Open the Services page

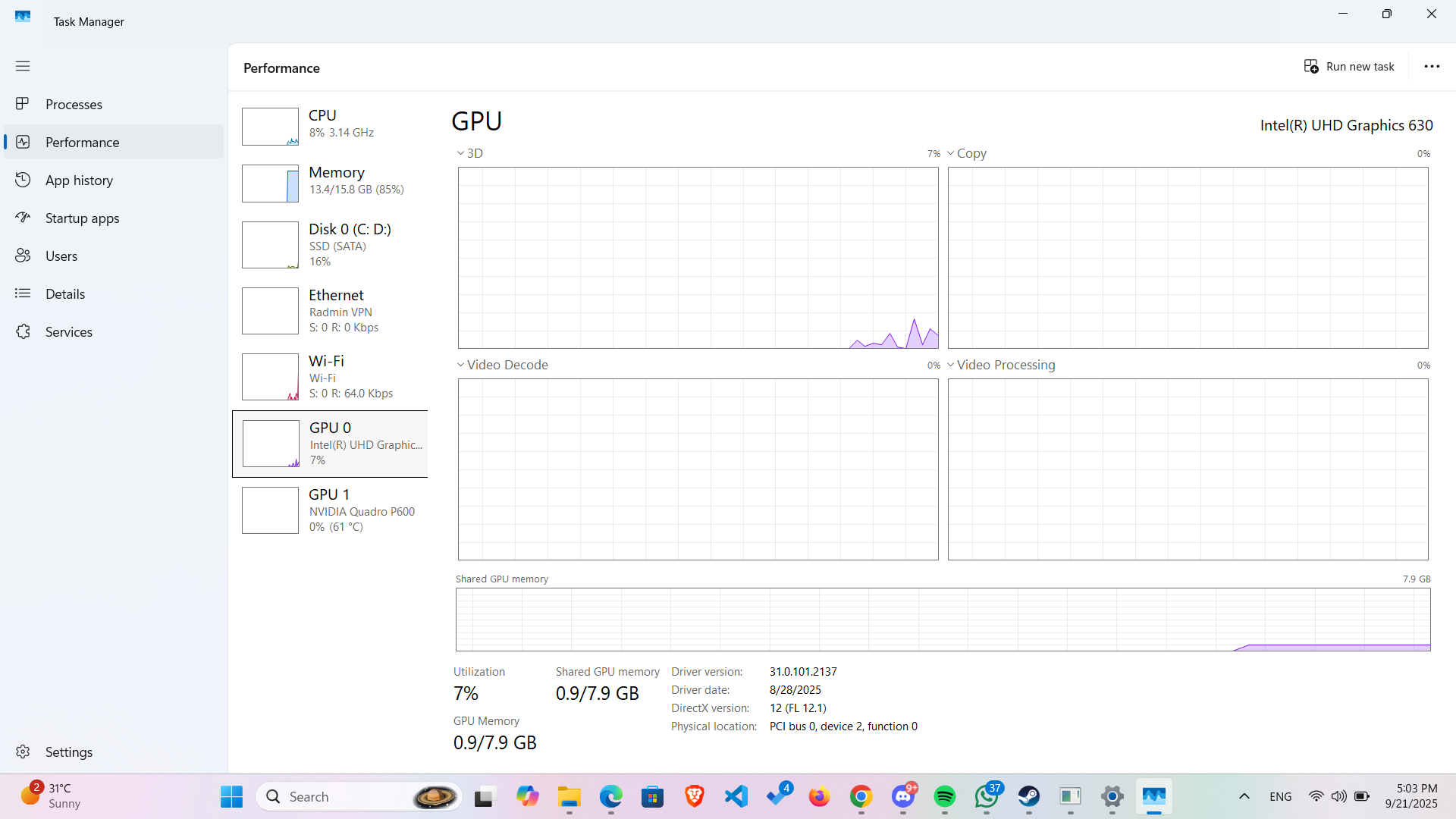tap(68, 332)
